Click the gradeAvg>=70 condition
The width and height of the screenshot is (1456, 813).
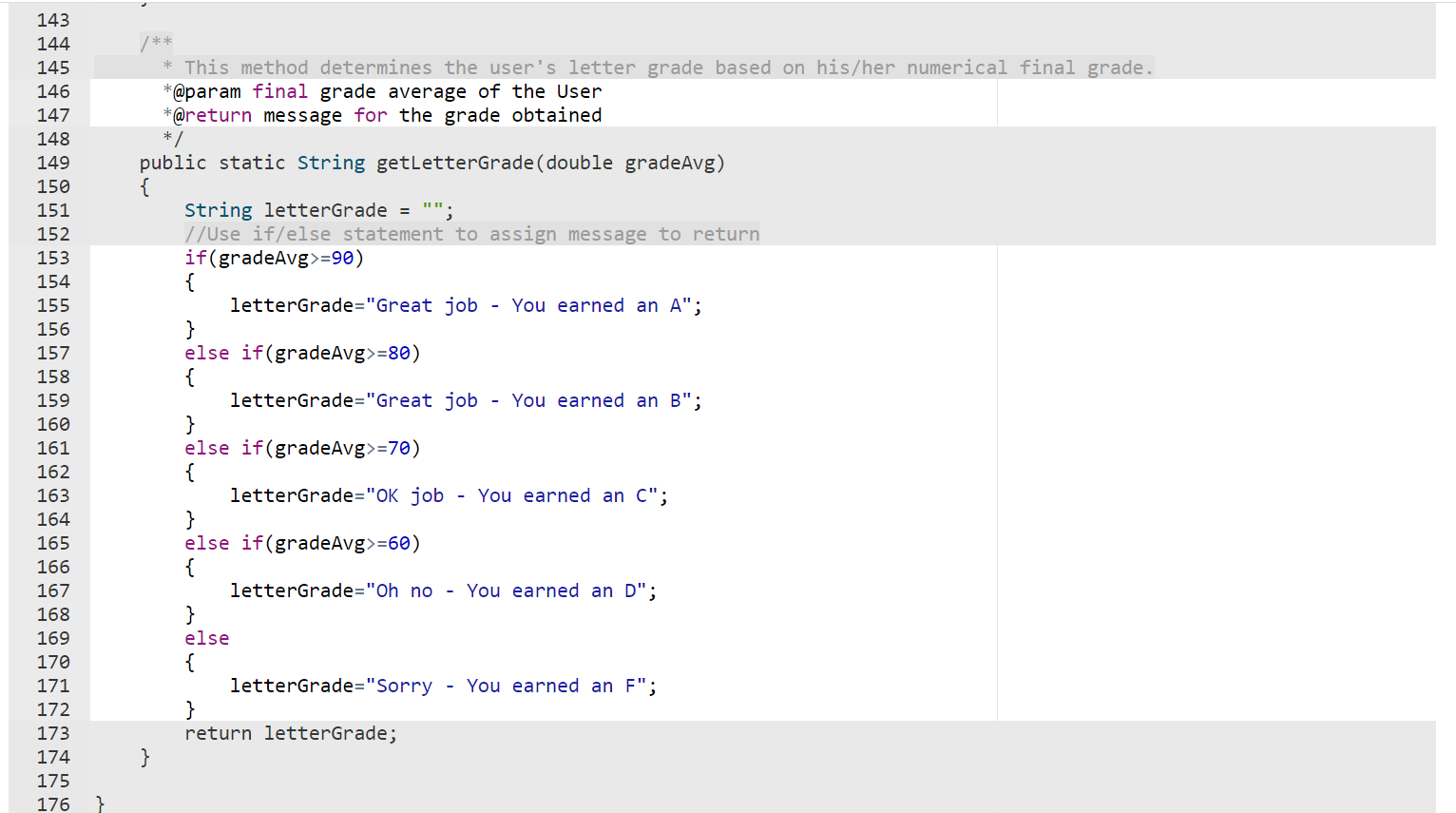342,448
